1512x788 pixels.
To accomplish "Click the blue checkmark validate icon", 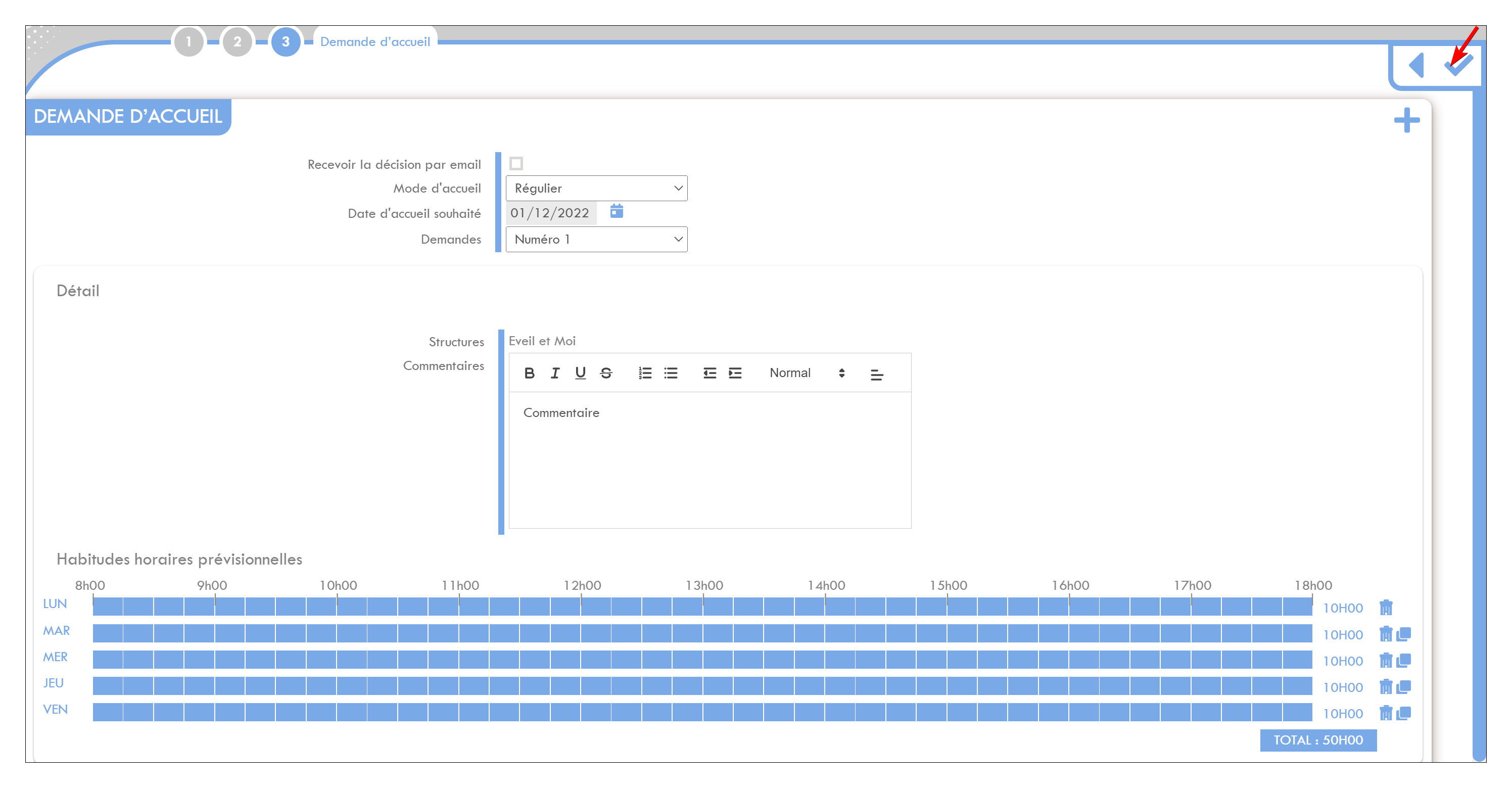I will 1458,64.
